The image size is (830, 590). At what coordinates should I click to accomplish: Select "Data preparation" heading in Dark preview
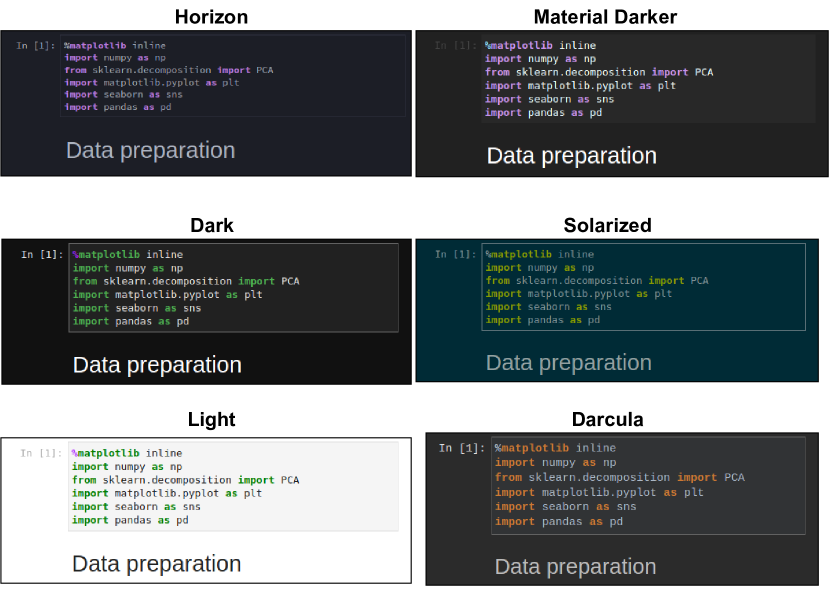pos(157,365)
